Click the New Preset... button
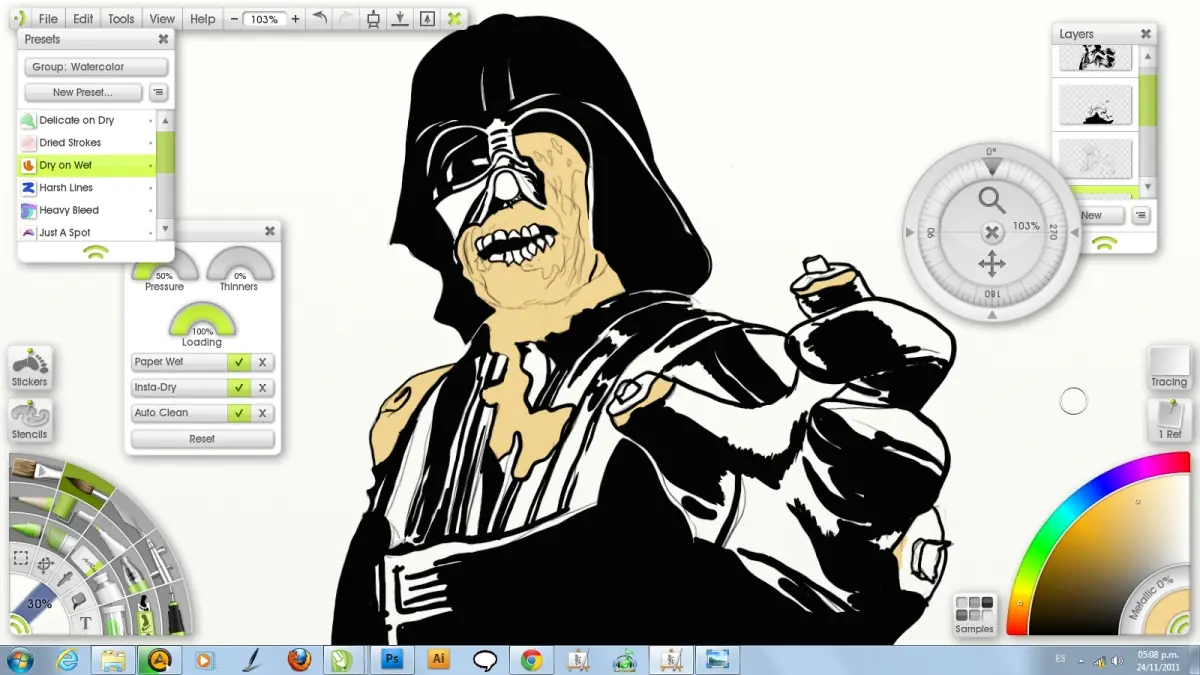 [x=83, y=92]
